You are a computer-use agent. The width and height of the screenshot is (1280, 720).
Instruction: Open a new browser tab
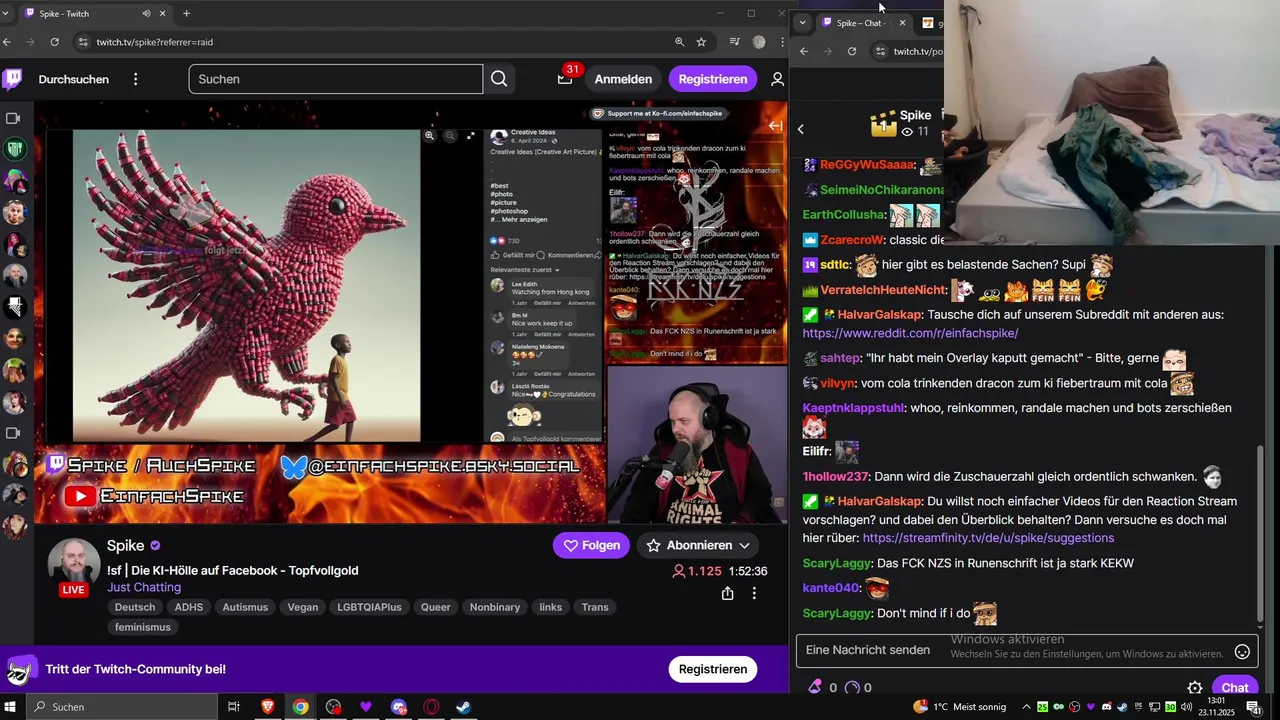(186, 14)
